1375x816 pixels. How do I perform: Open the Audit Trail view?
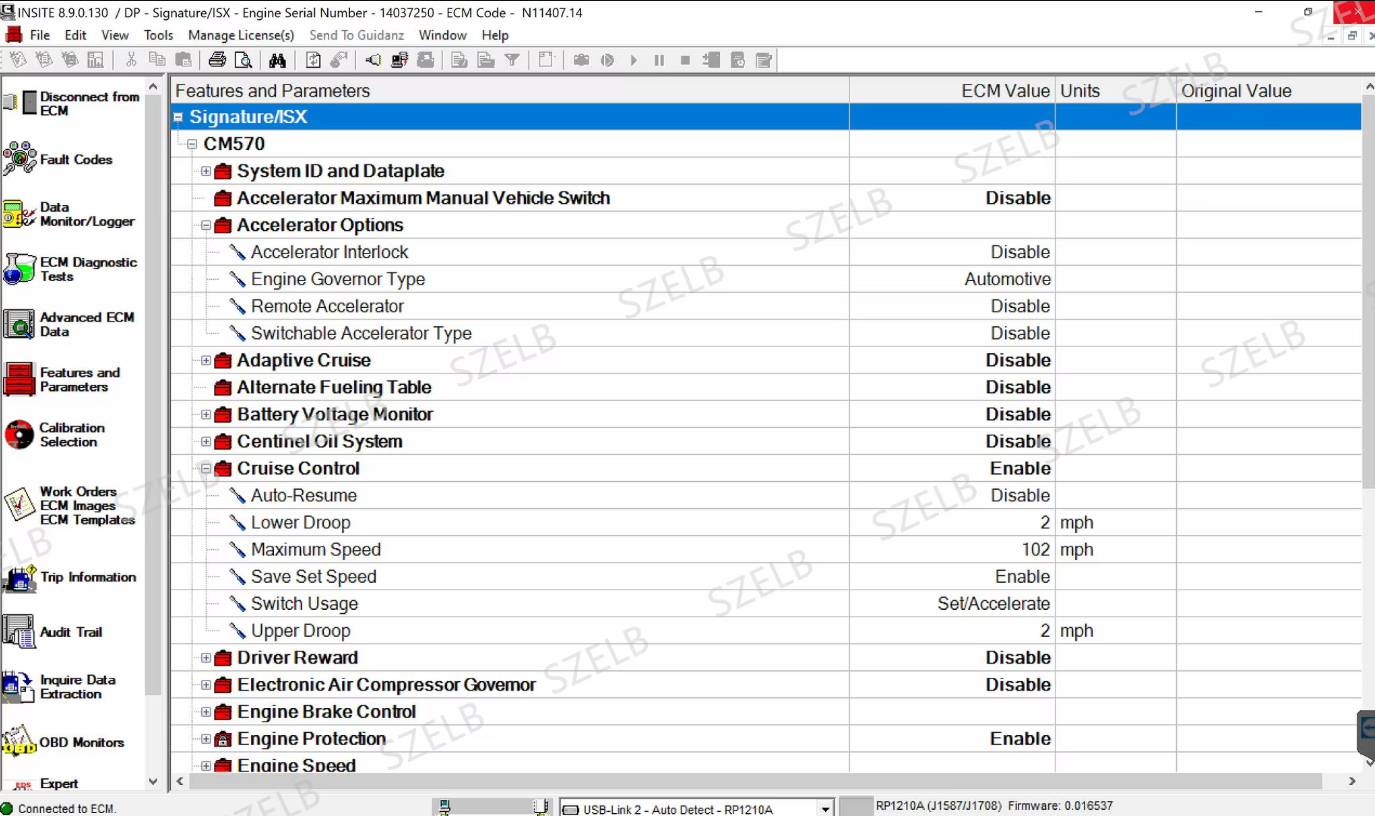click(x=53, y=632)
